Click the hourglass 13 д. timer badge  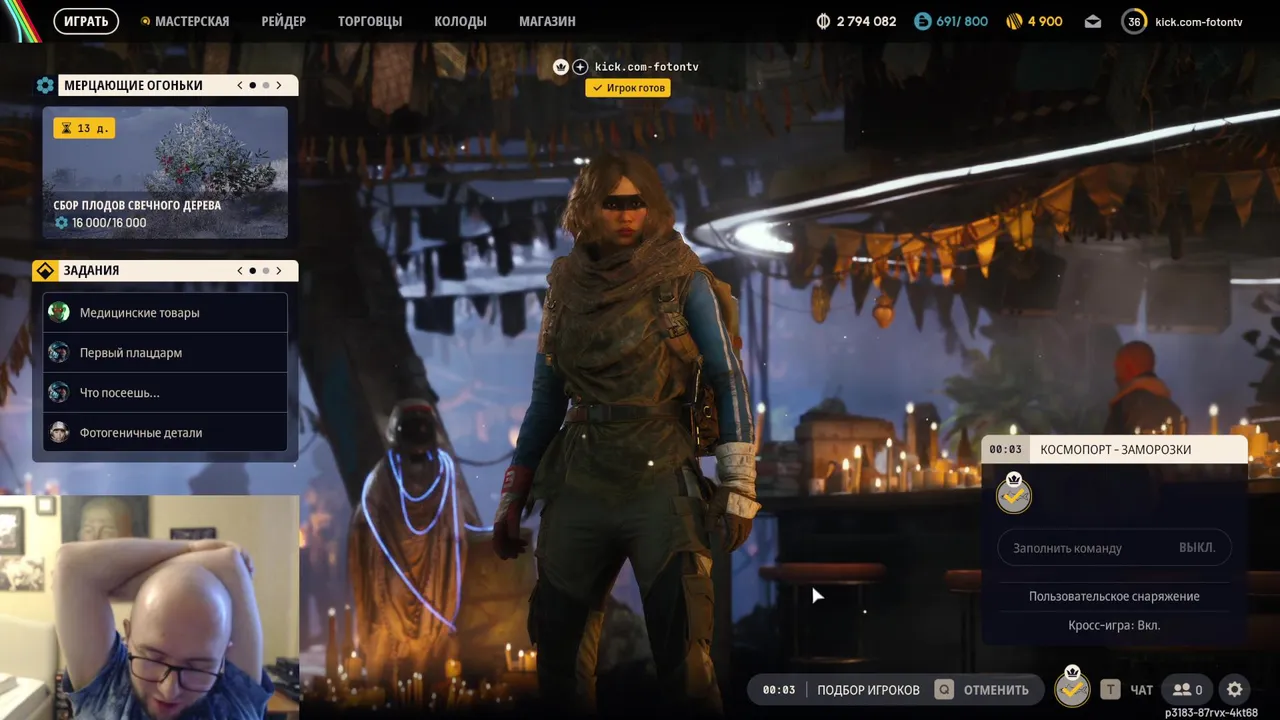point(83,128)
